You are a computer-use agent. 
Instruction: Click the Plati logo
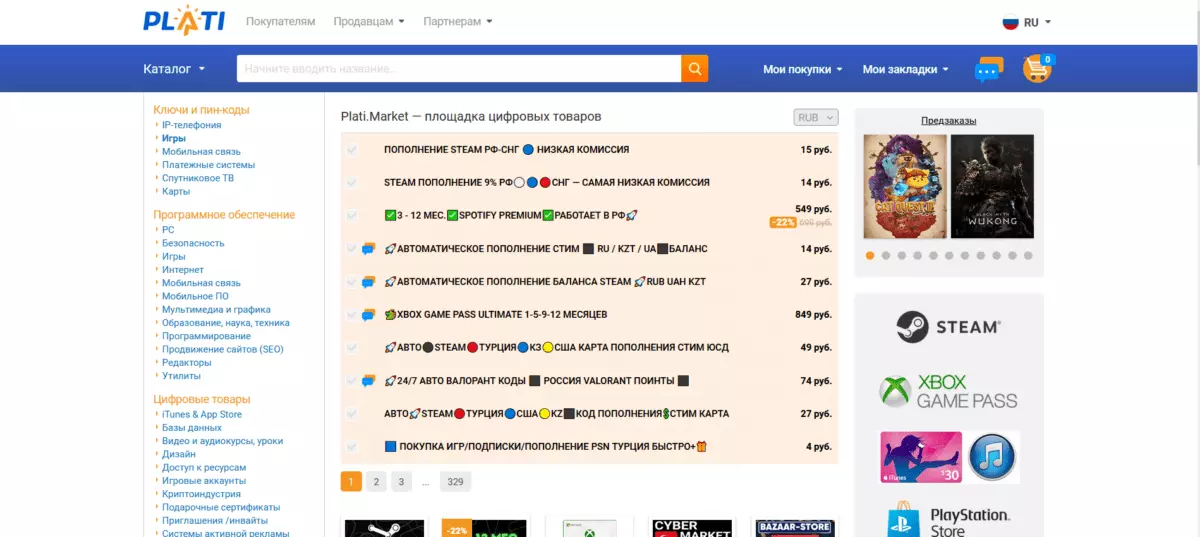[x=184, y=21]
